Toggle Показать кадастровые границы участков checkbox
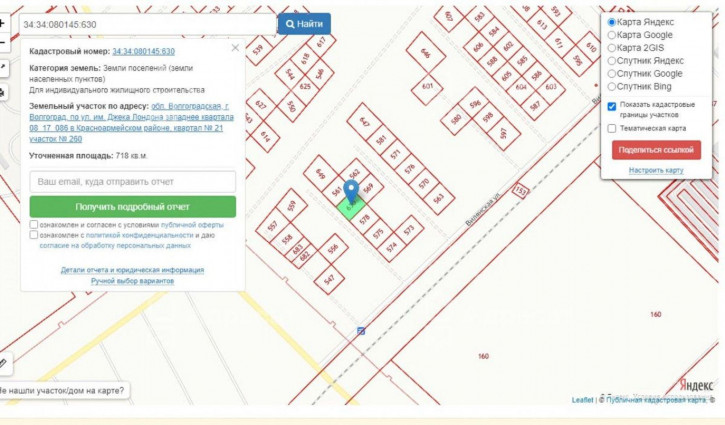 (612, 107)
